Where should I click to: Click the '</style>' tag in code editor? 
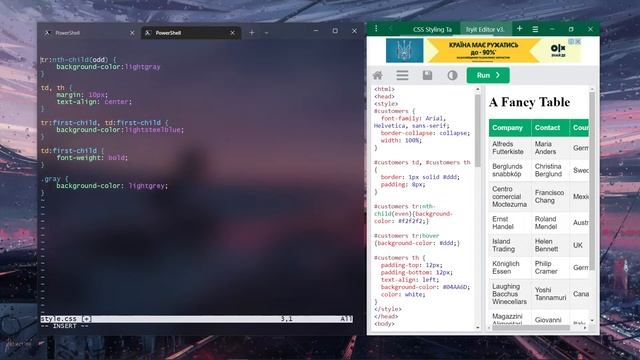click(388, 309)
